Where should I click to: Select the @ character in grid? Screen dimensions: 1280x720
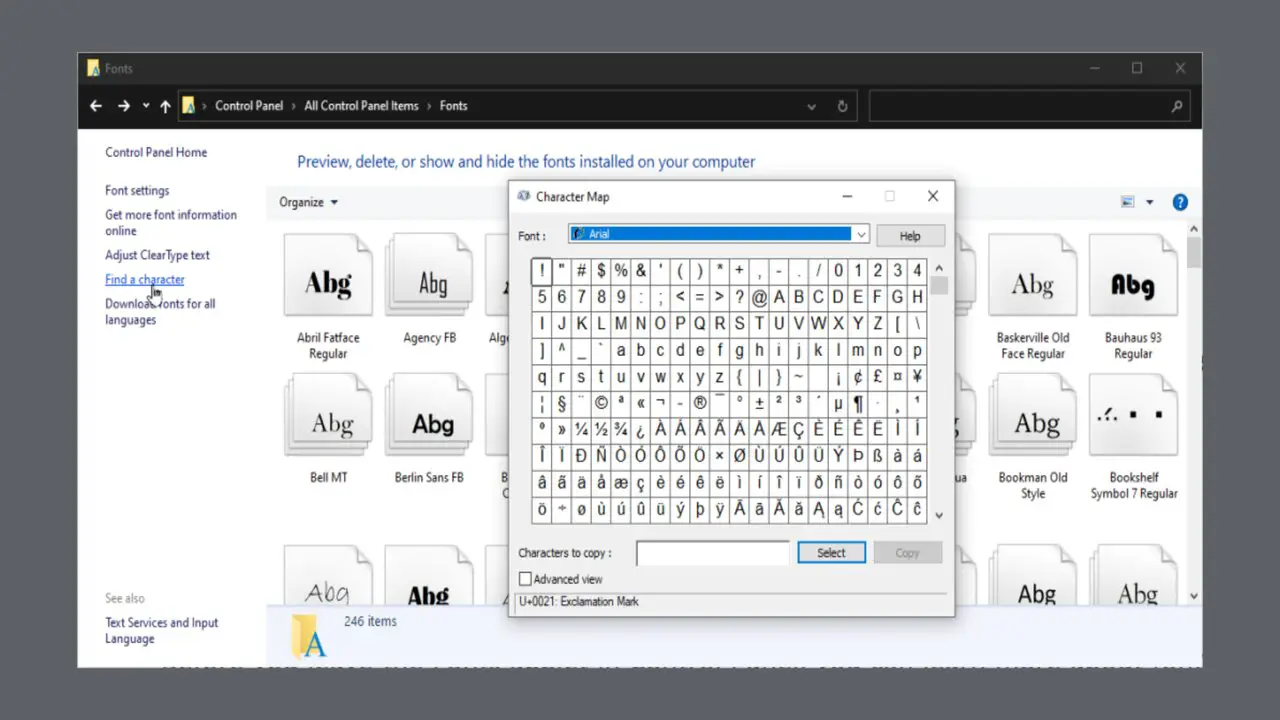pyautogui.click(x=759, y=297)
